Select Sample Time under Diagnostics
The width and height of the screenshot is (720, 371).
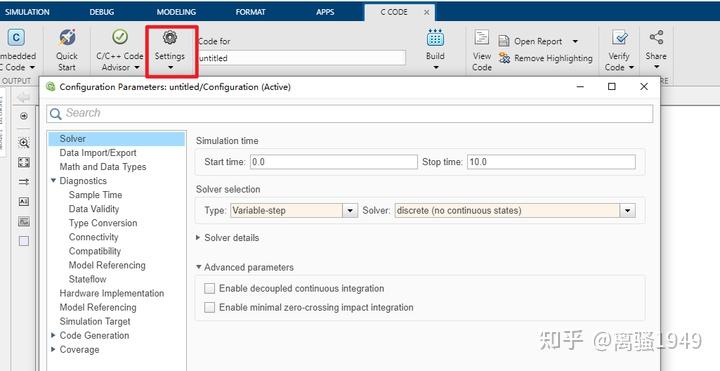tap(96, 195)
